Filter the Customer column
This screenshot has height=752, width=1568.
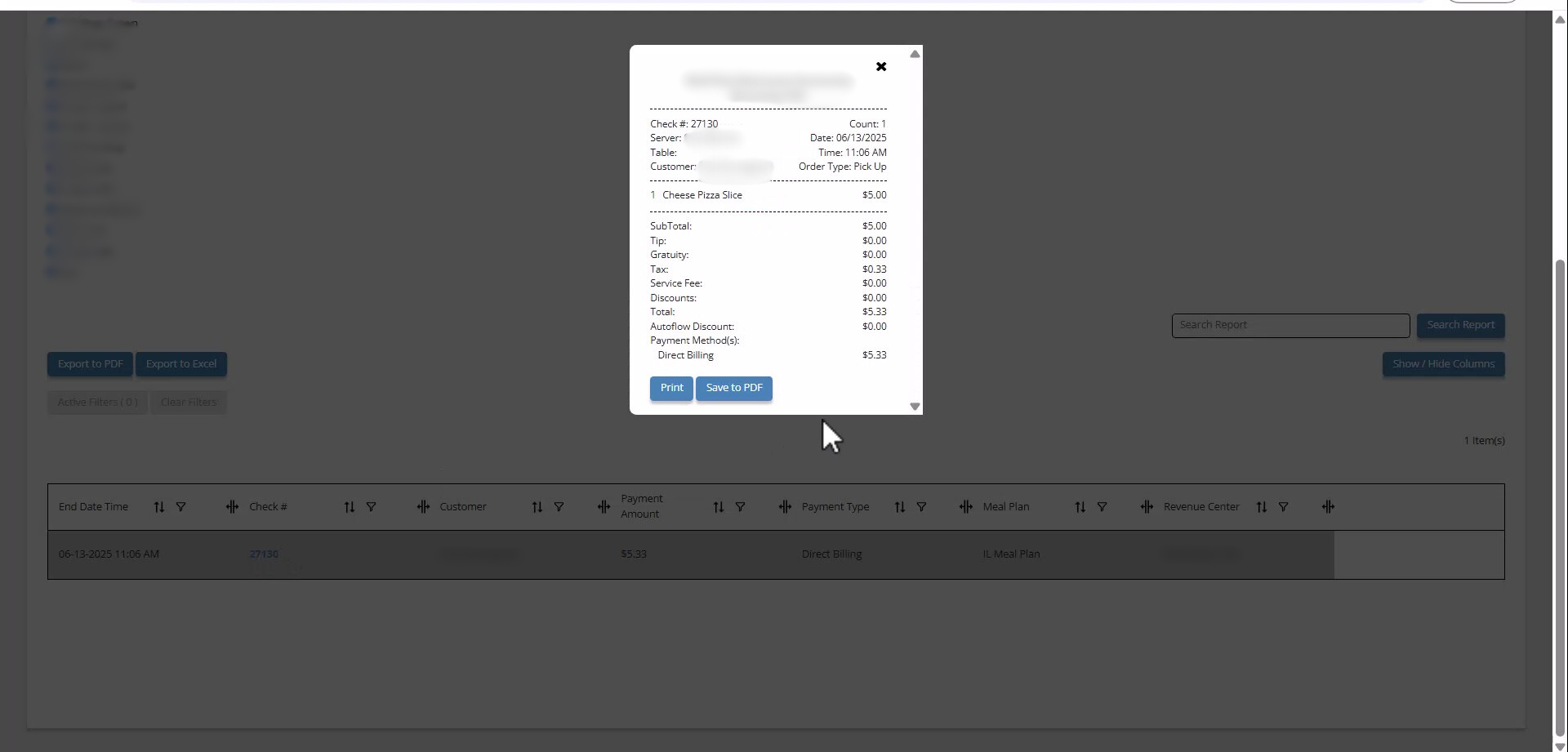click(x=559, y=507)
